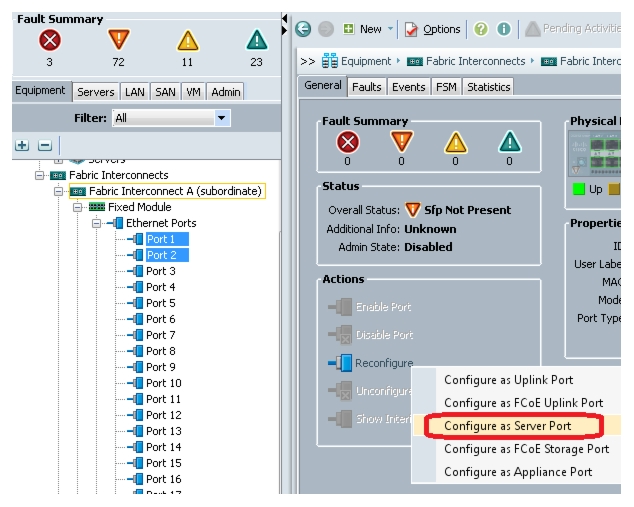634x507 pixels.
Task: Open the LAN navigation tab
Action: point(135,92)
